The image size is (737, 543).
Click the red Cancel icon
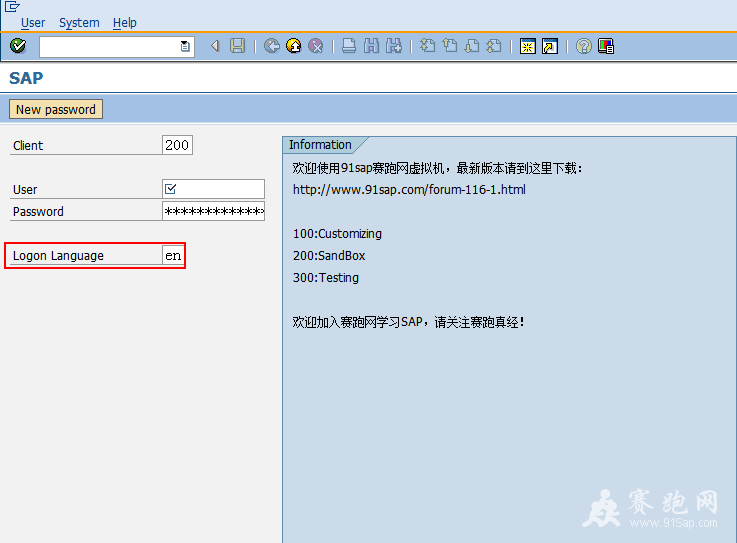click(316, 46)
